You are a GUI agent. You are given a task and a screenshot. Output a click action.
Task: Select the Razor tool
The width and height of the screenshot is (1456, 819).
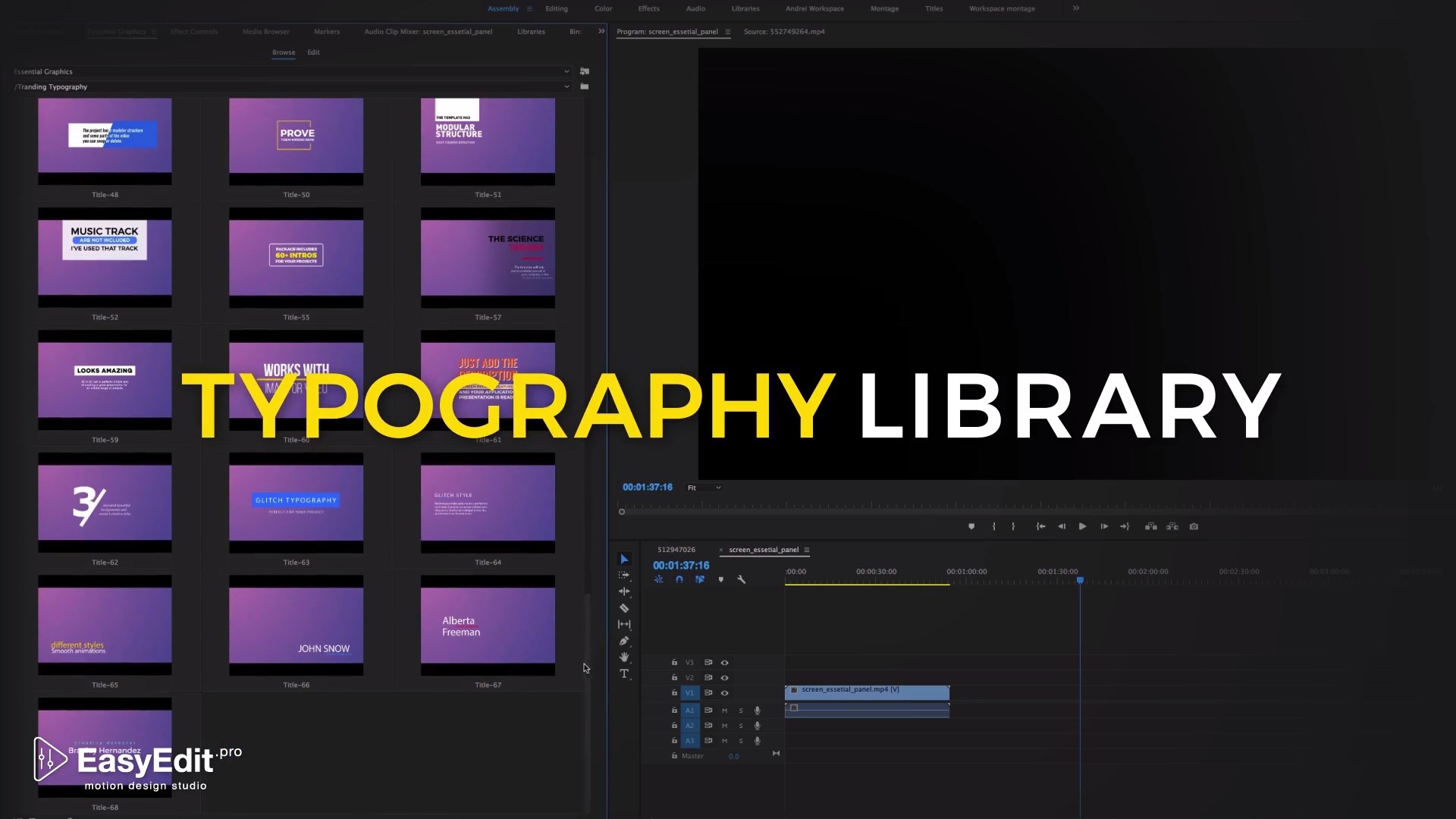pos(624,608)
